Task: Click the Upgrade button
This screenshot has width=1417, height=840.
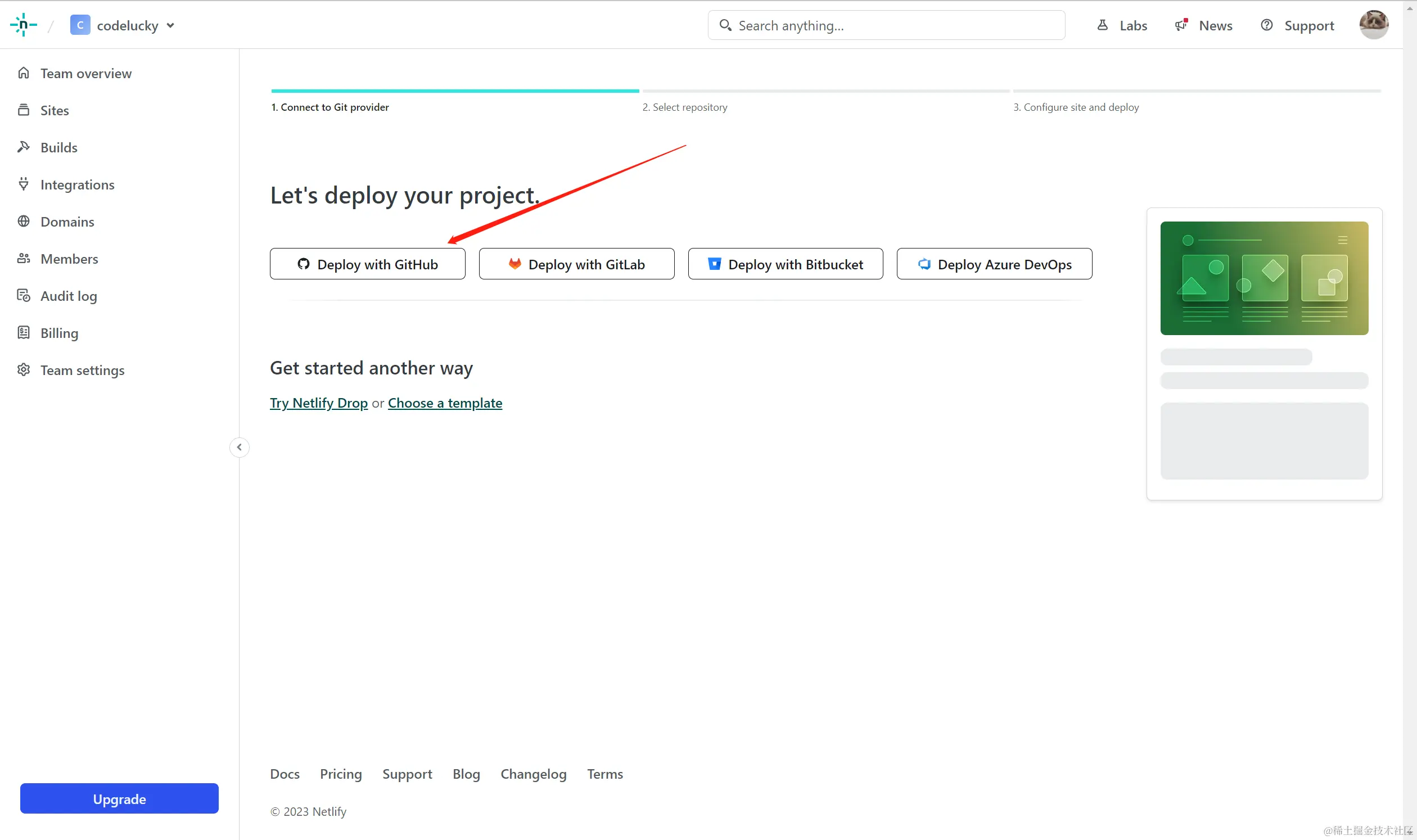Action: point(119,799)
